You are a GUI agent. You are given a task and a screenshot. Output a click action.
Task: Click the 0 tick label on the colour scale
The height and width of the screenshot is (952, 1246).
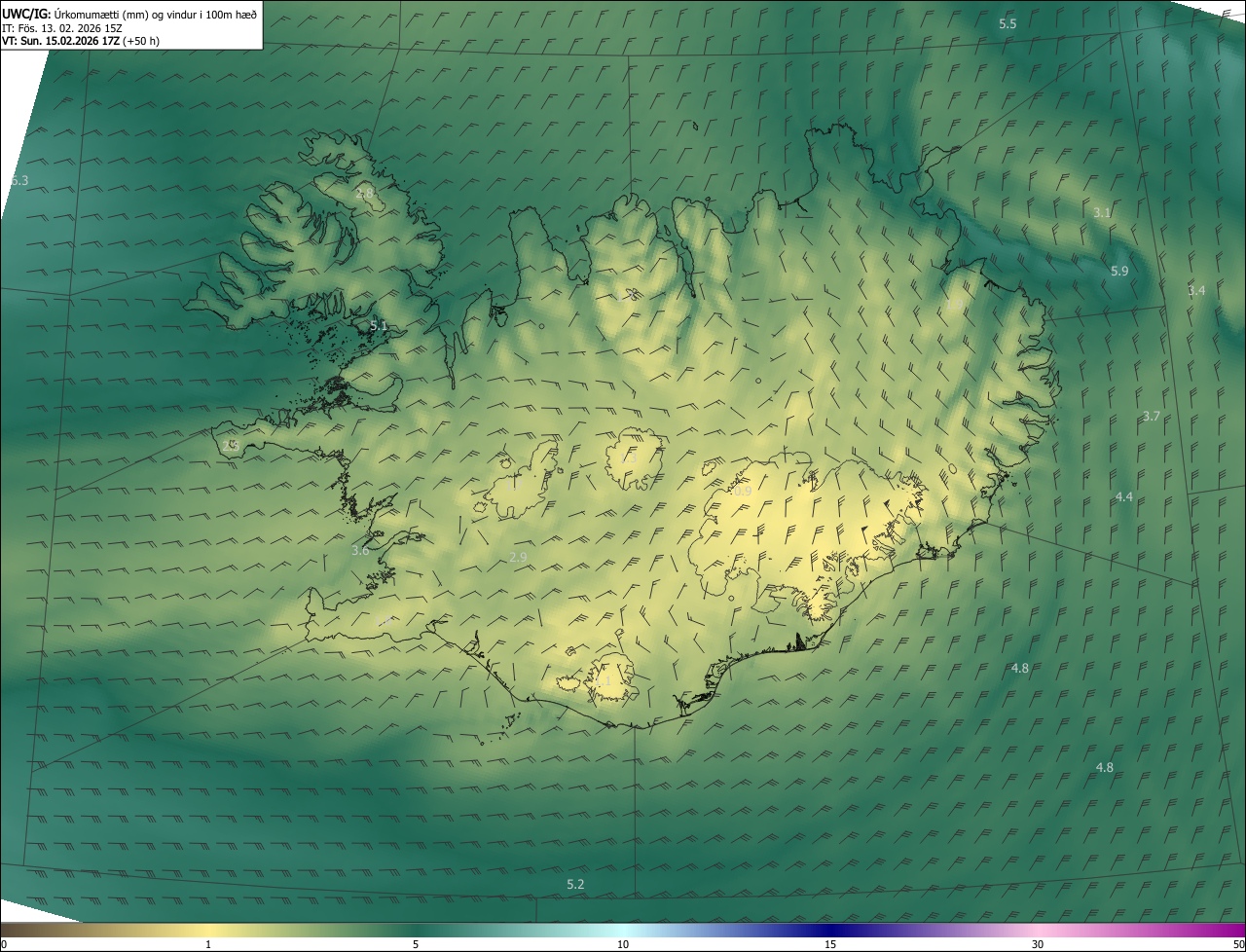[x=4, y=944]
